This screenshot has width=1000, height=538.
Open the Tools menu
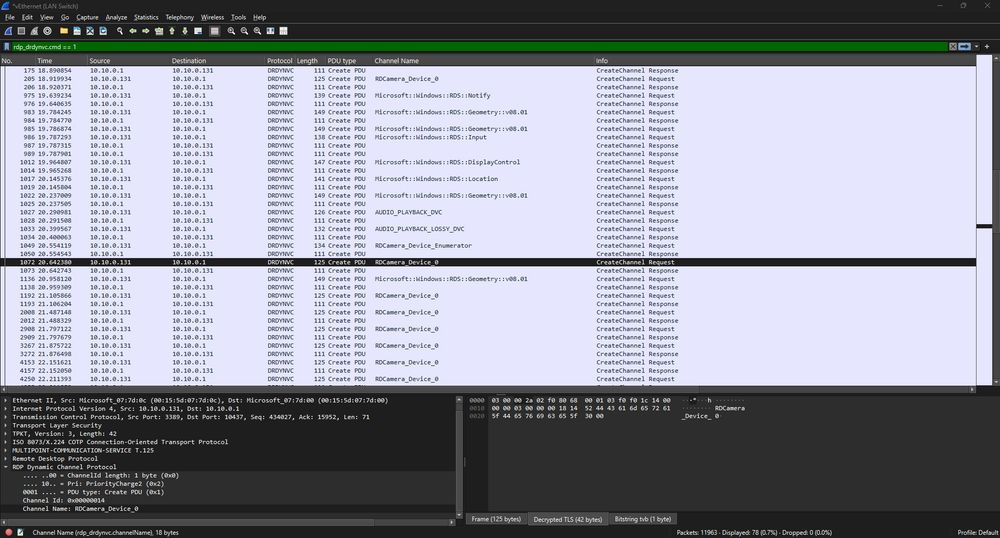pos(239,17)
